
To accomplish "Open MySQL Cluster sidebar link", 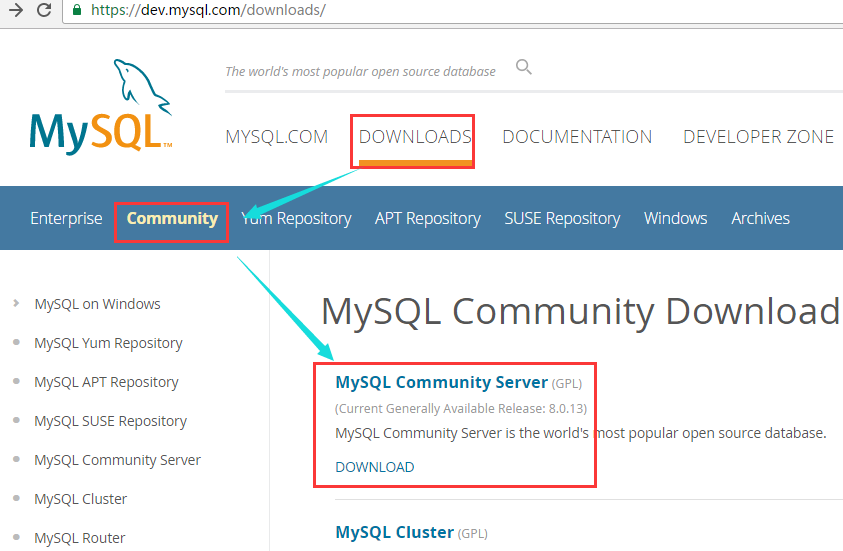I will [x=81, y=499].
